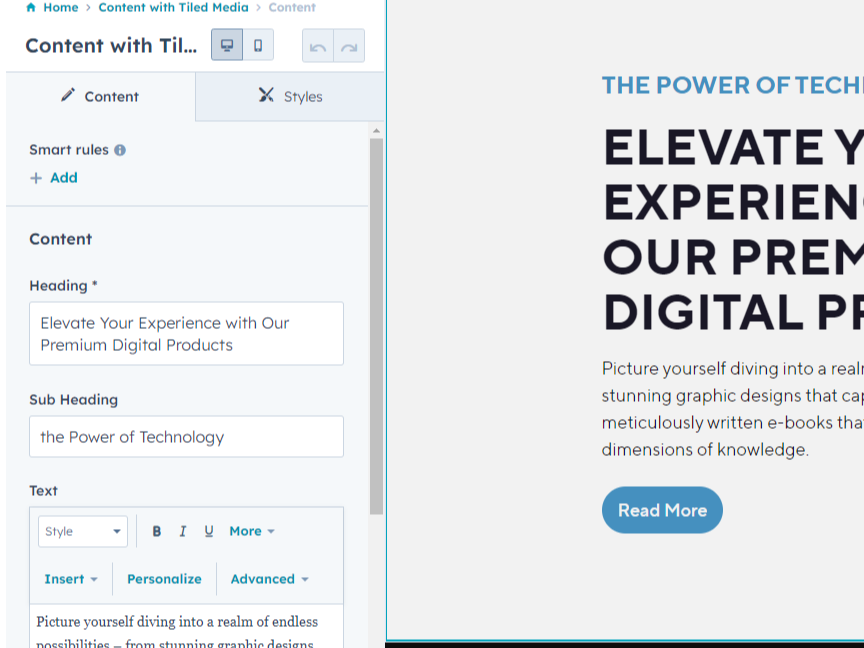Click the Home breadcrumb icon
Viewport: 864px width, 648px height.
[31, 8]
